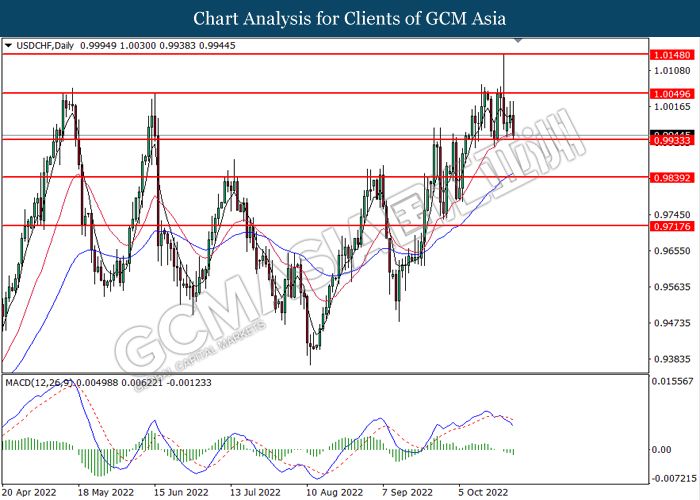Select the 0.97176 red price label
700x500 pixels.
point(672,226)
